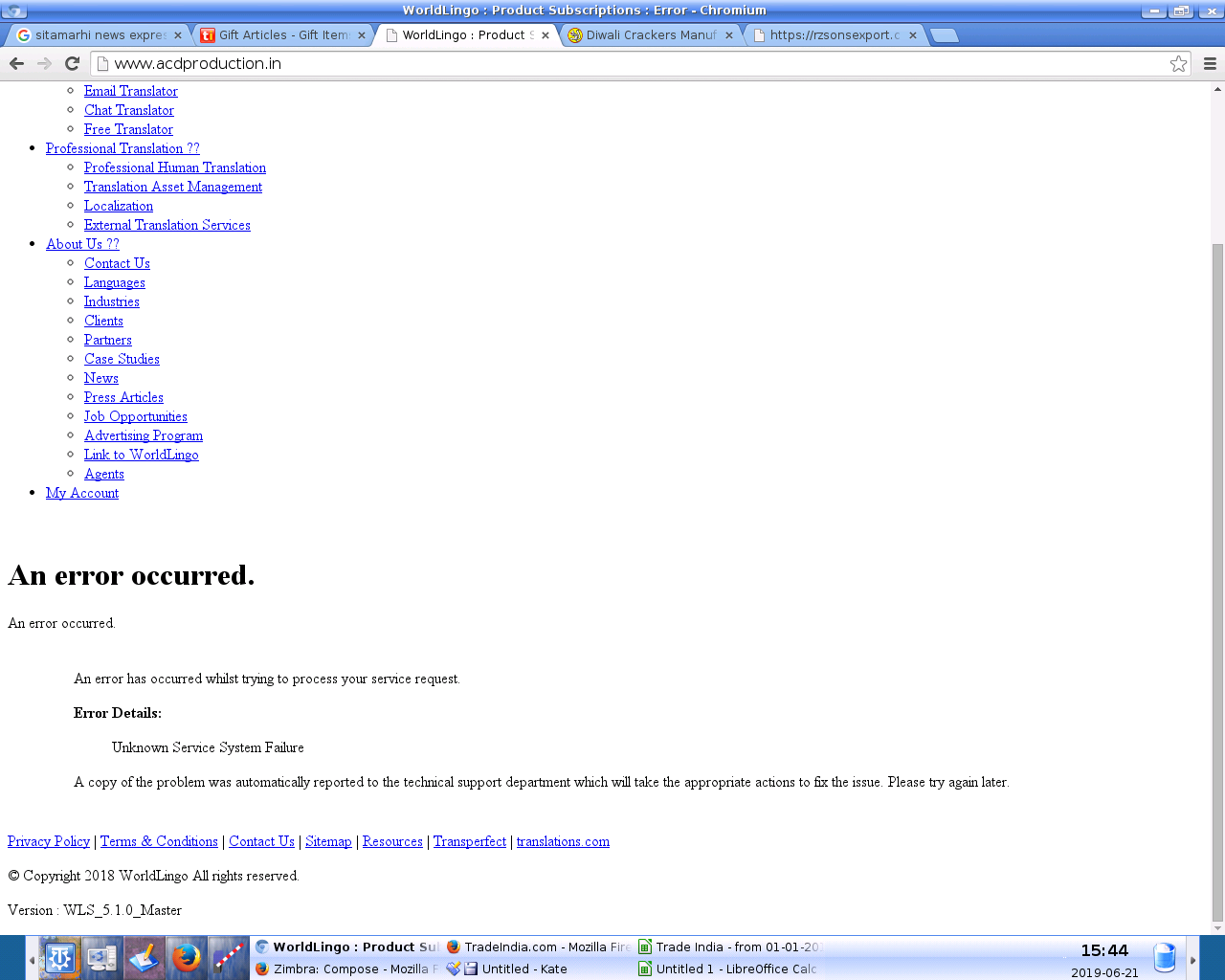
Task: Switch to Zimbra: Compose Firefox window in taskbar
Action: click(x=346, y=969)
